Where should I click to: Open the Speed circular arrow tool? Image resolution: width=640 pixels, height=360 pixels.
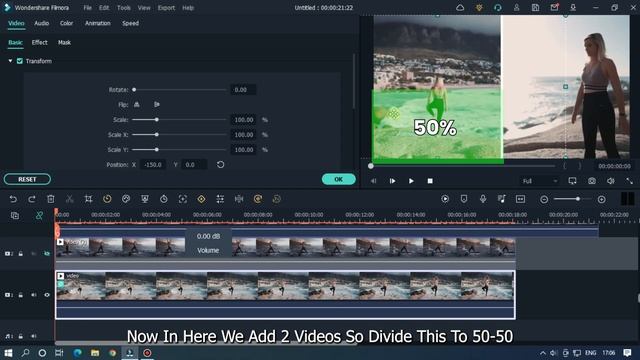pos(107,199)
